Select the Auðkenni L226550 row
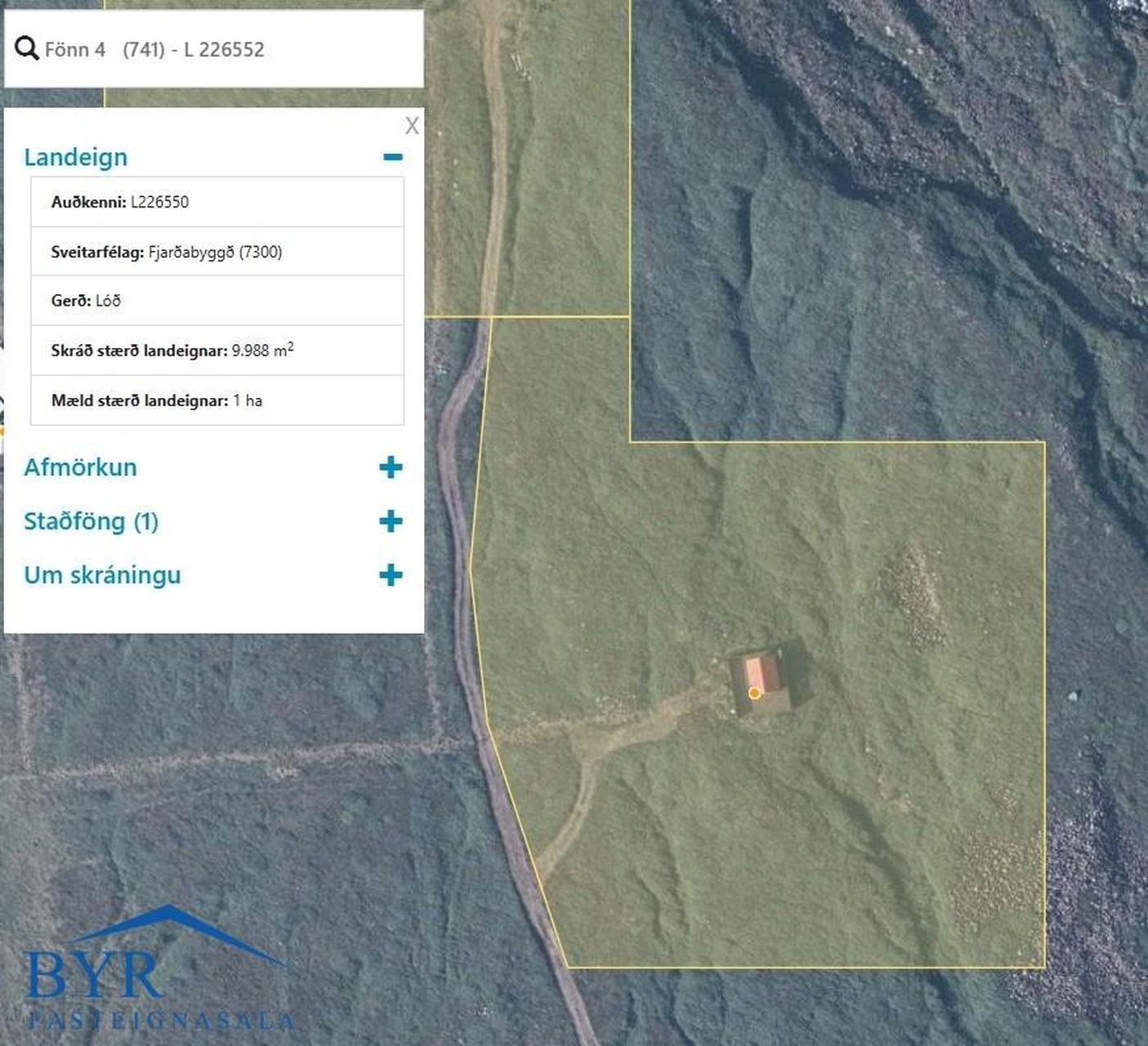1148x1046 pixels. 217,202
